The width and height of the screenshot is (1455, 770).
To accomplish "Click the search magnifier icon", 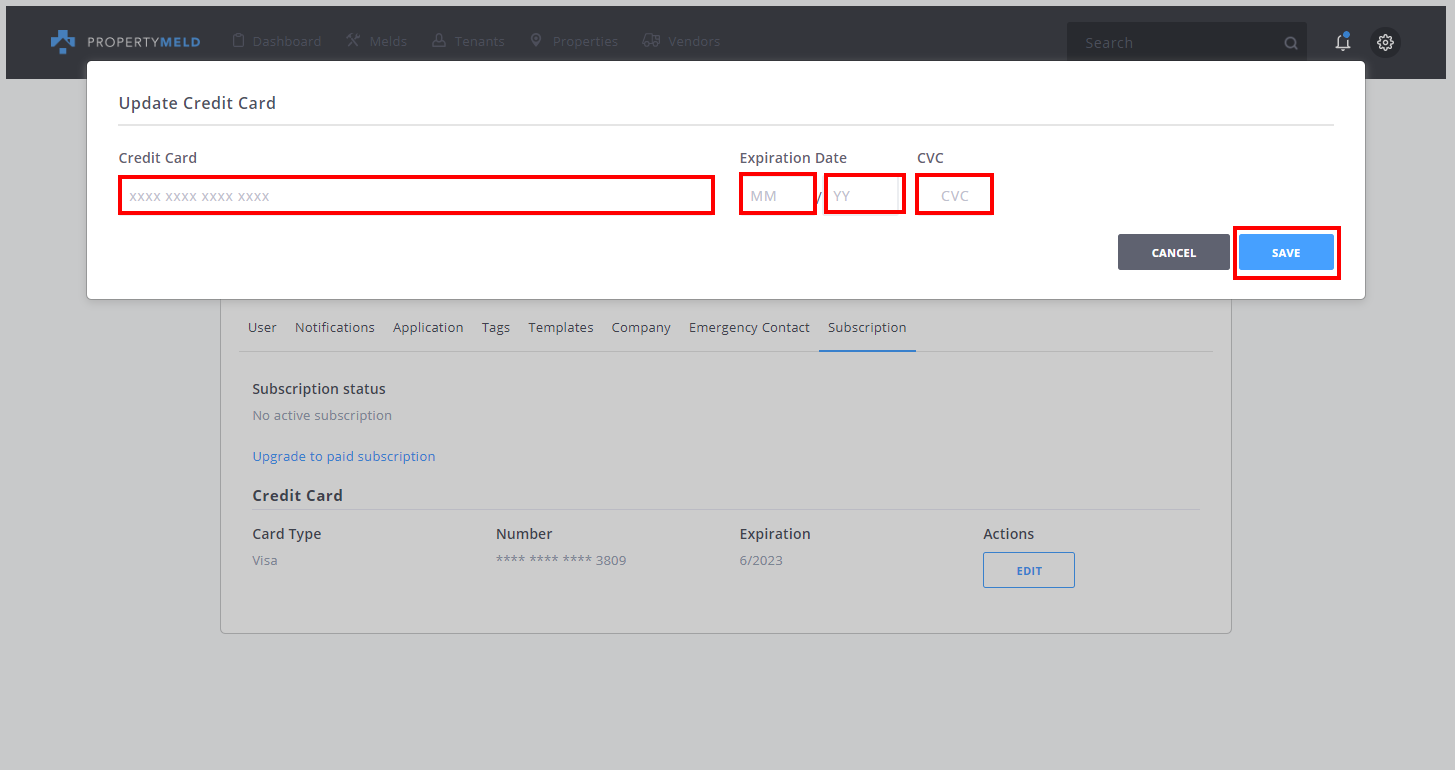I will coord(1291,43).
